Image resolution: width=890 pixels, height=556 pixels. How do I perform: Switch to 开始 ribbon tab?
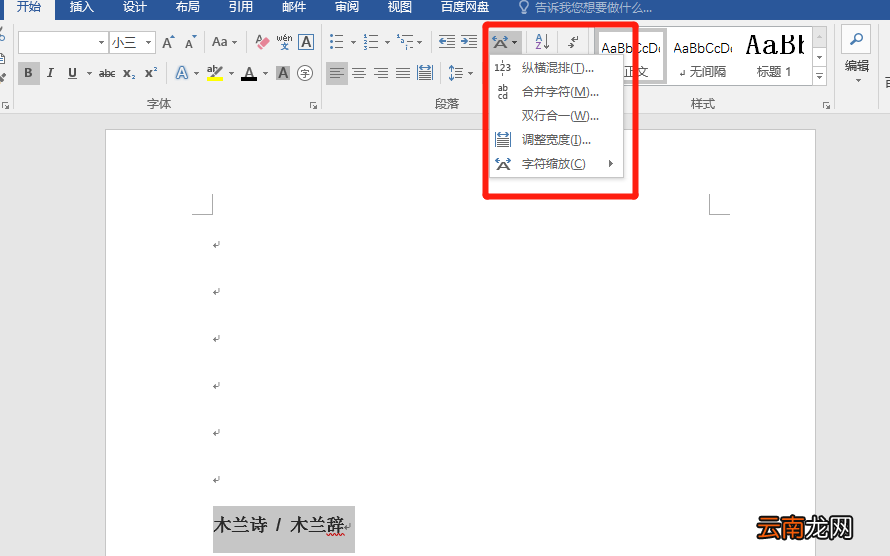[29, 7]
